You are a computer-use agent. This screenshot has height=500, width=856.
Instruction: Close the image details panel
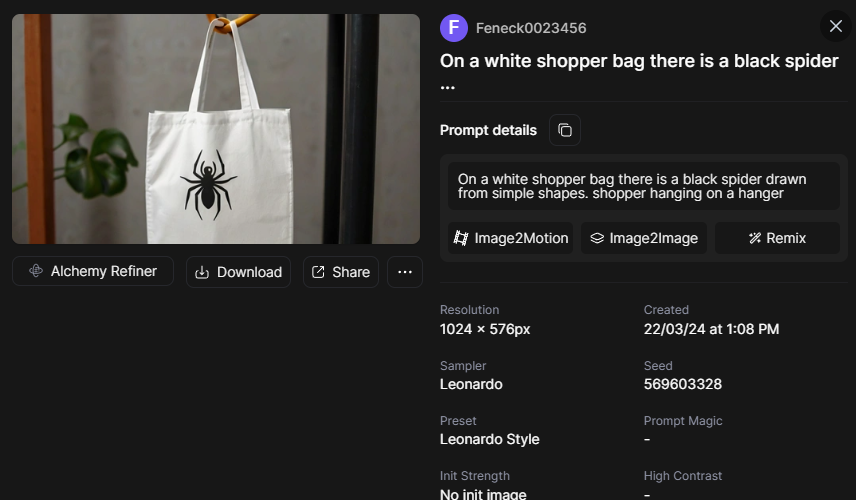(x=835, y=26)
